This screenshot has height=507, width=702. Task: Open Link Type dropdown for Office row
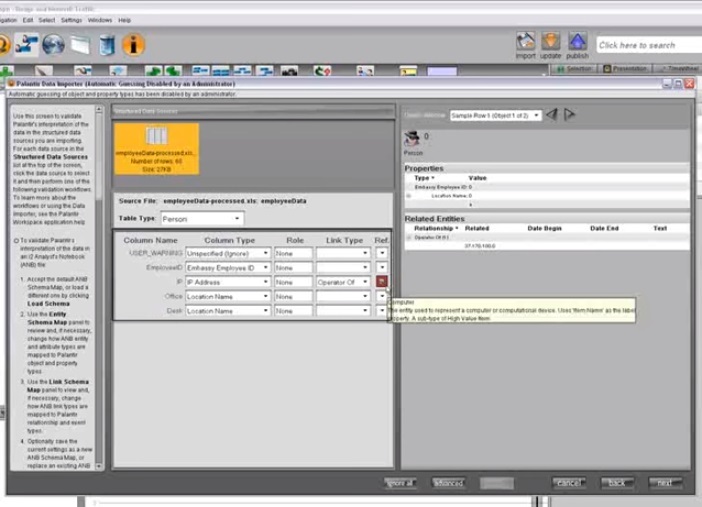(343, 296)
